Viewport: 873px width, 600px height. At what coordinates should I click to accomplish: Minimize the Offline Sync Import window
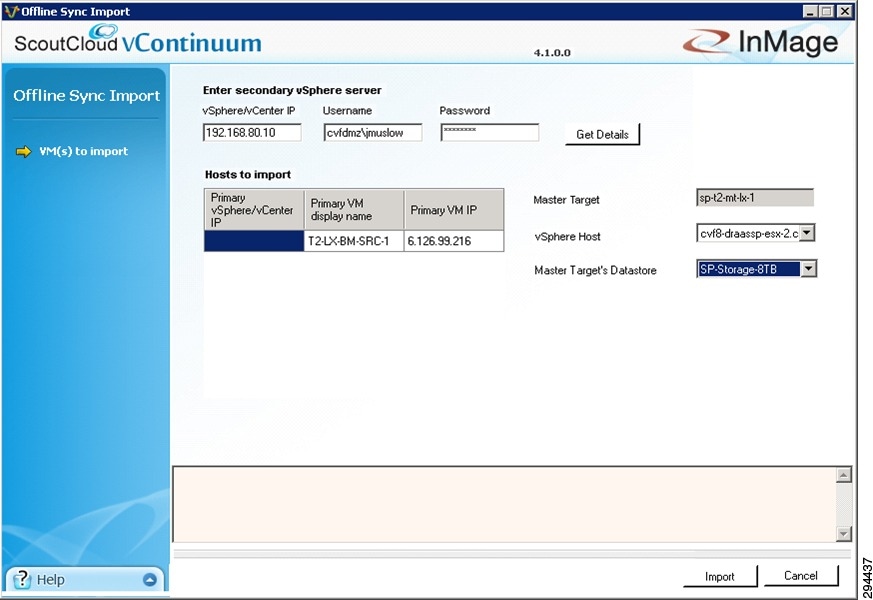(x=810, y=11)
